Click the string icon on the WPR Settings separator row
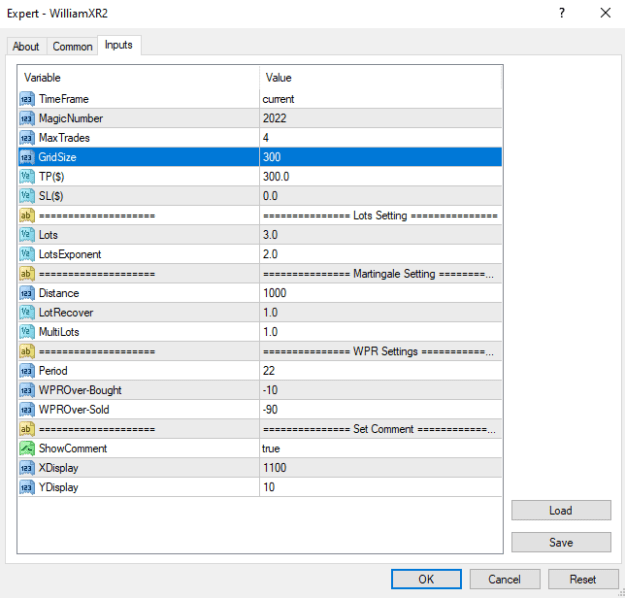 (27, 351)
